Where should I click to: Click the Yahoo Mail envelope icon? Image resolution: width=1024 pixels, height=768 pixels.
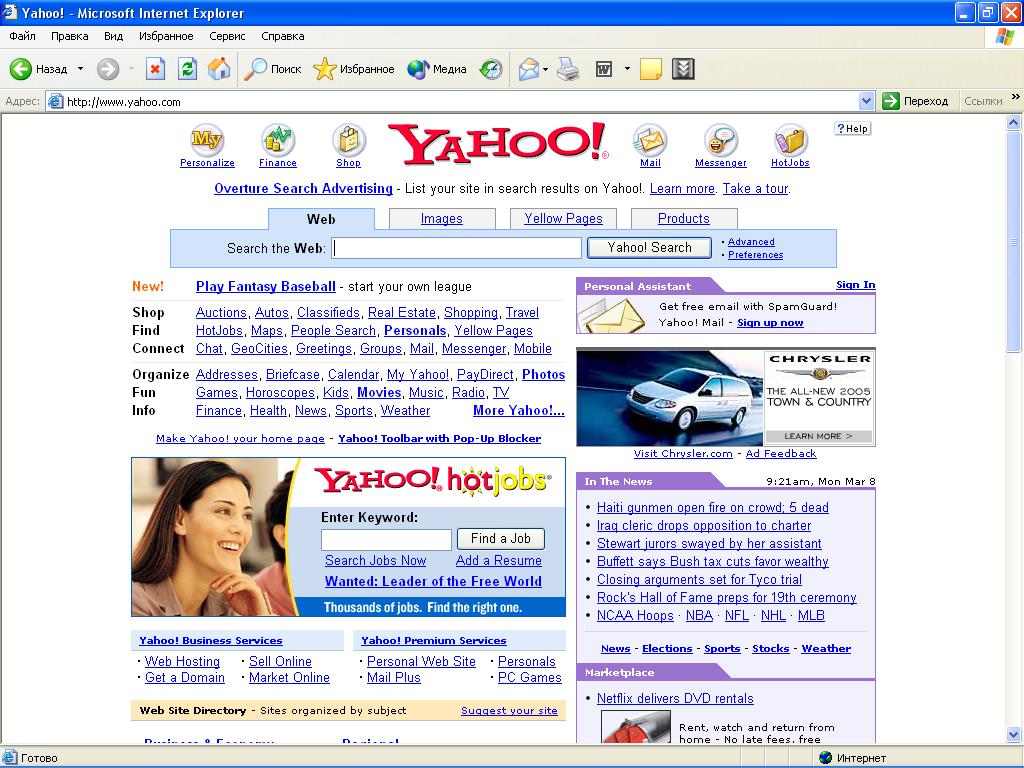(650, 140)
